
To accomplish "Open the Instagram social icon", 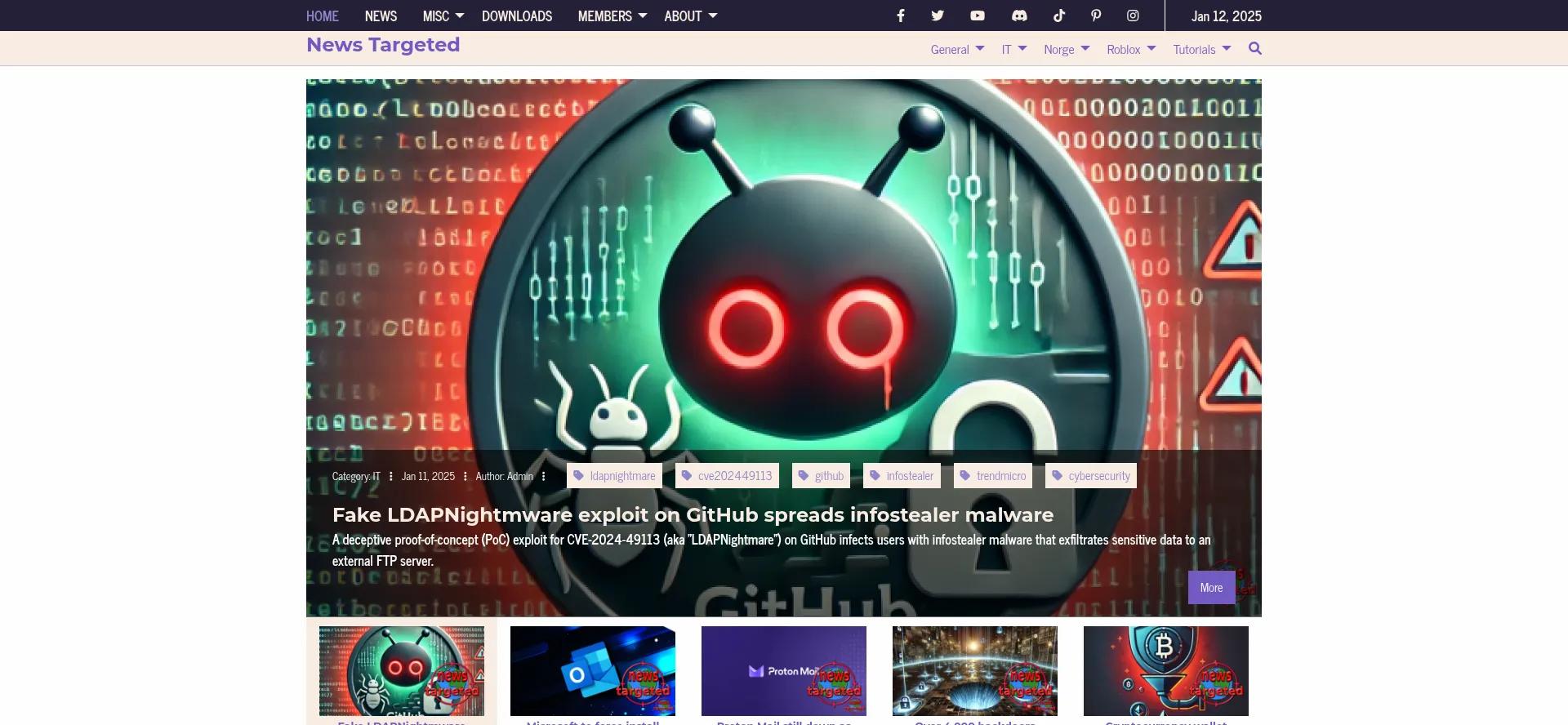I will (x=1133, y=16).
